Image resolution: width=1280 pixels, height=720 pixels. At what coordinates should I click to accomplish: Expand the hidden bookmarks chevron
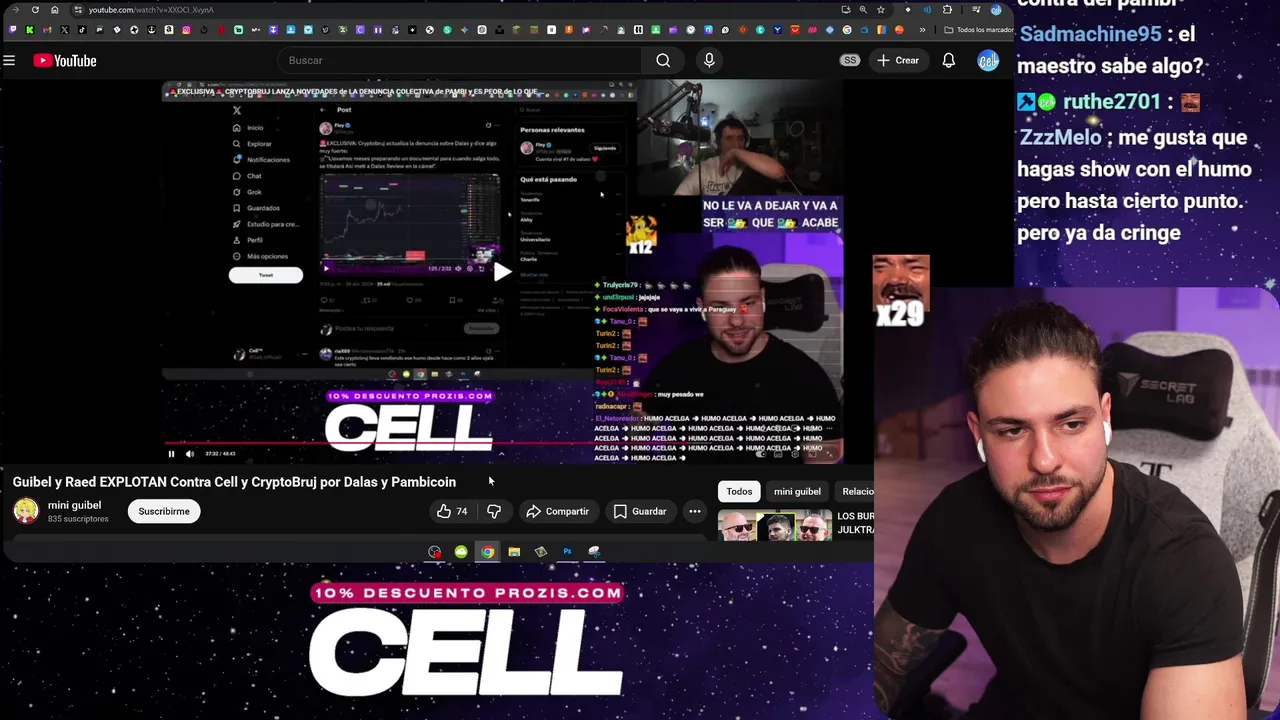(922, 30)
